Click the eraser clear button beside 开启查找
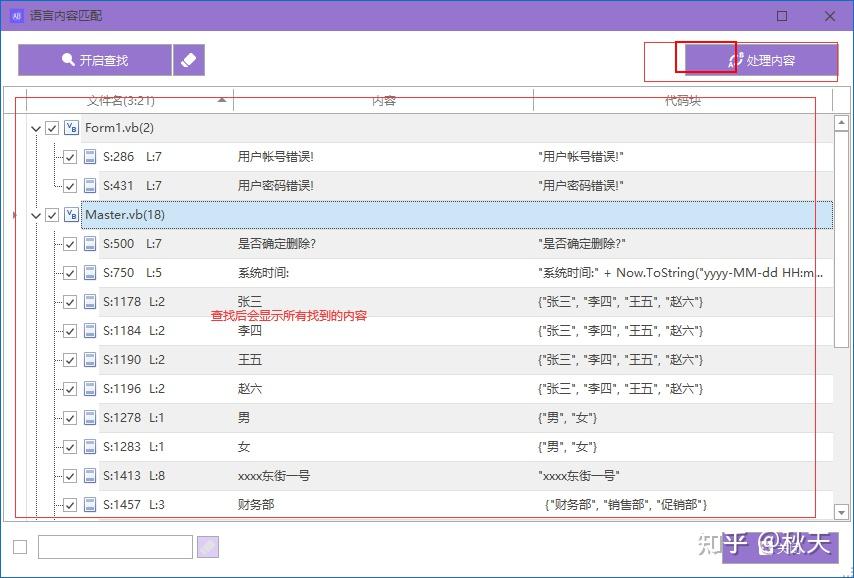854x578 pixels. click(188, 60)
